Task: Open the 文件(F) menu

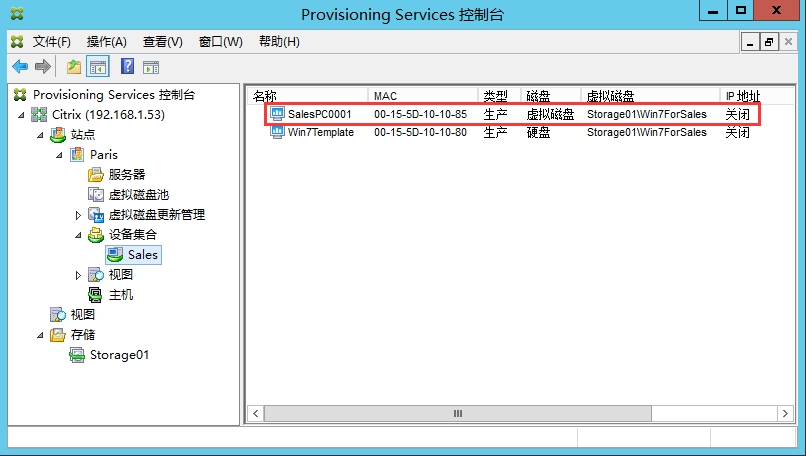Action: (51, 42)
